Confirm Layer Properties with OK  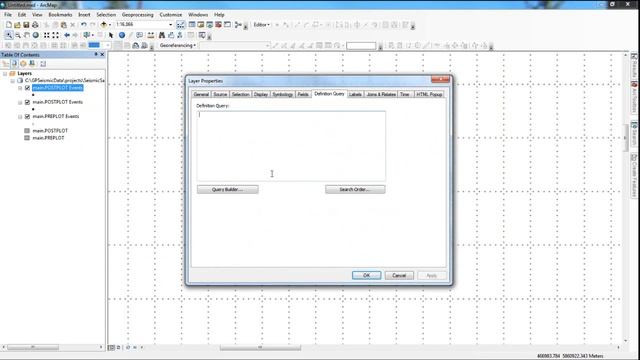[x=367, y=276]
